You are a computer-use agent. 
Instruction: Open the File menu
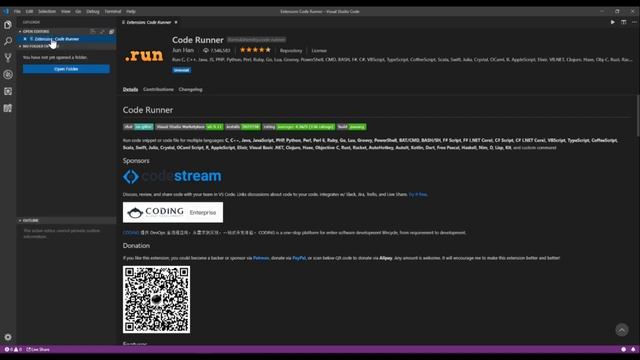17,11
